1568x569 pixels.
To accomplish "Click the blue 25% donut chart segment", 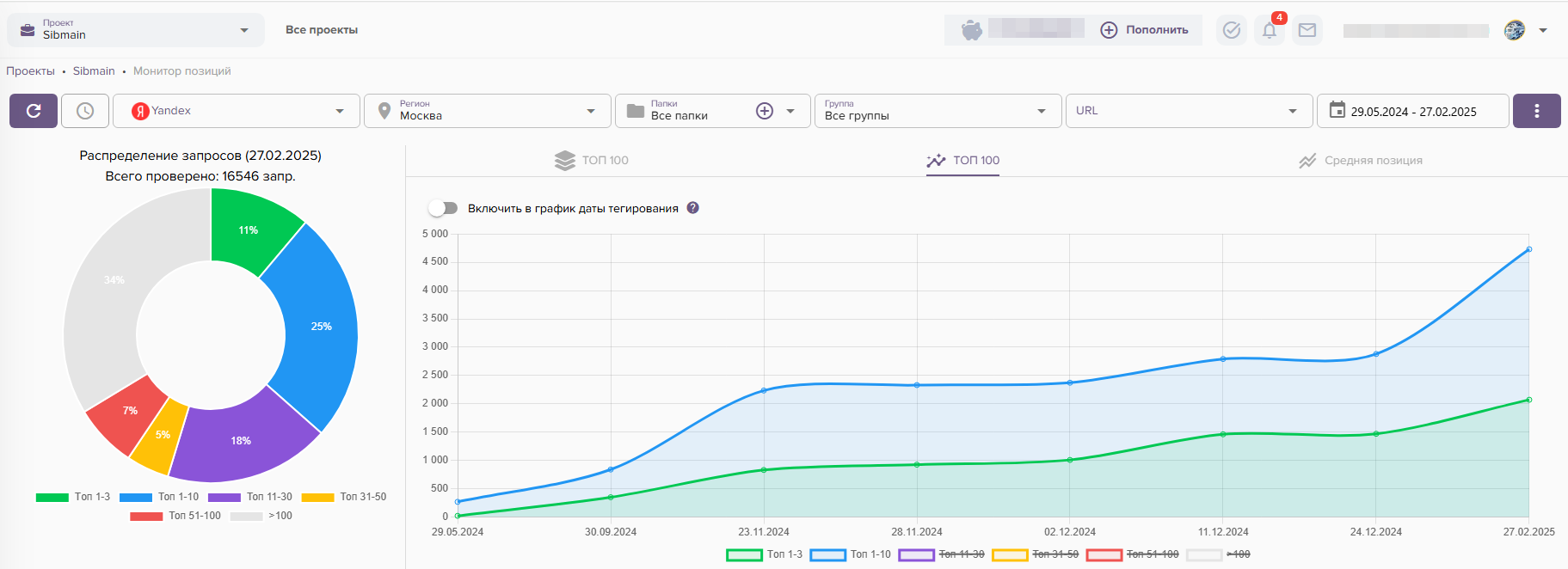I will (x=318, y=327).
